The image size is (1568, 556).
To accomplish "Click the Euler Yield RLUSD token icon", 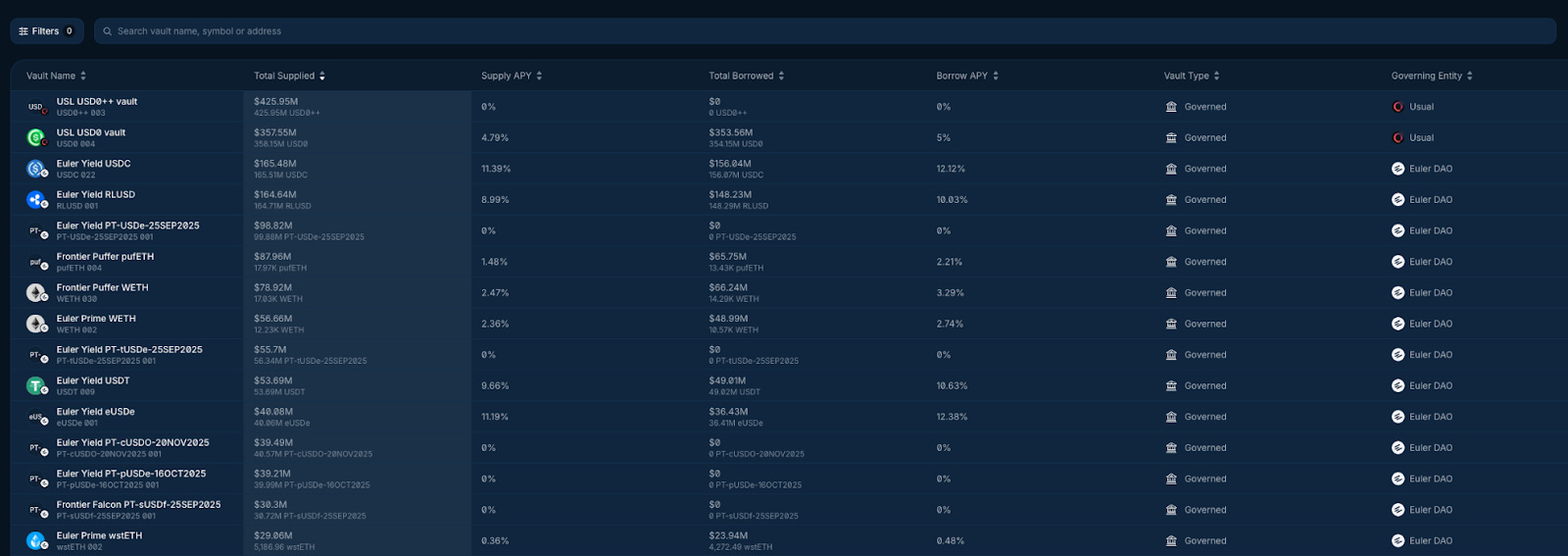I will [36, 200].
